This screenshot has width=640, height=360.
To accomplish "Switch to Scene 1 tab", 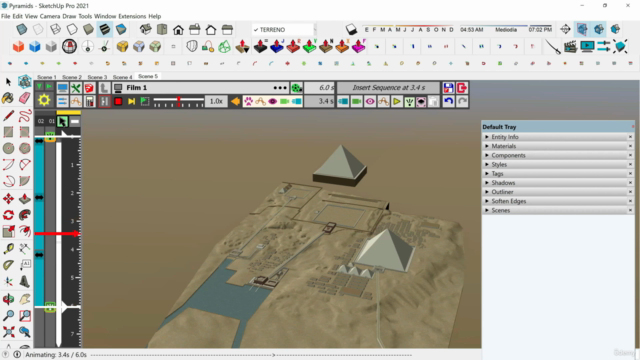I will 47,77.
